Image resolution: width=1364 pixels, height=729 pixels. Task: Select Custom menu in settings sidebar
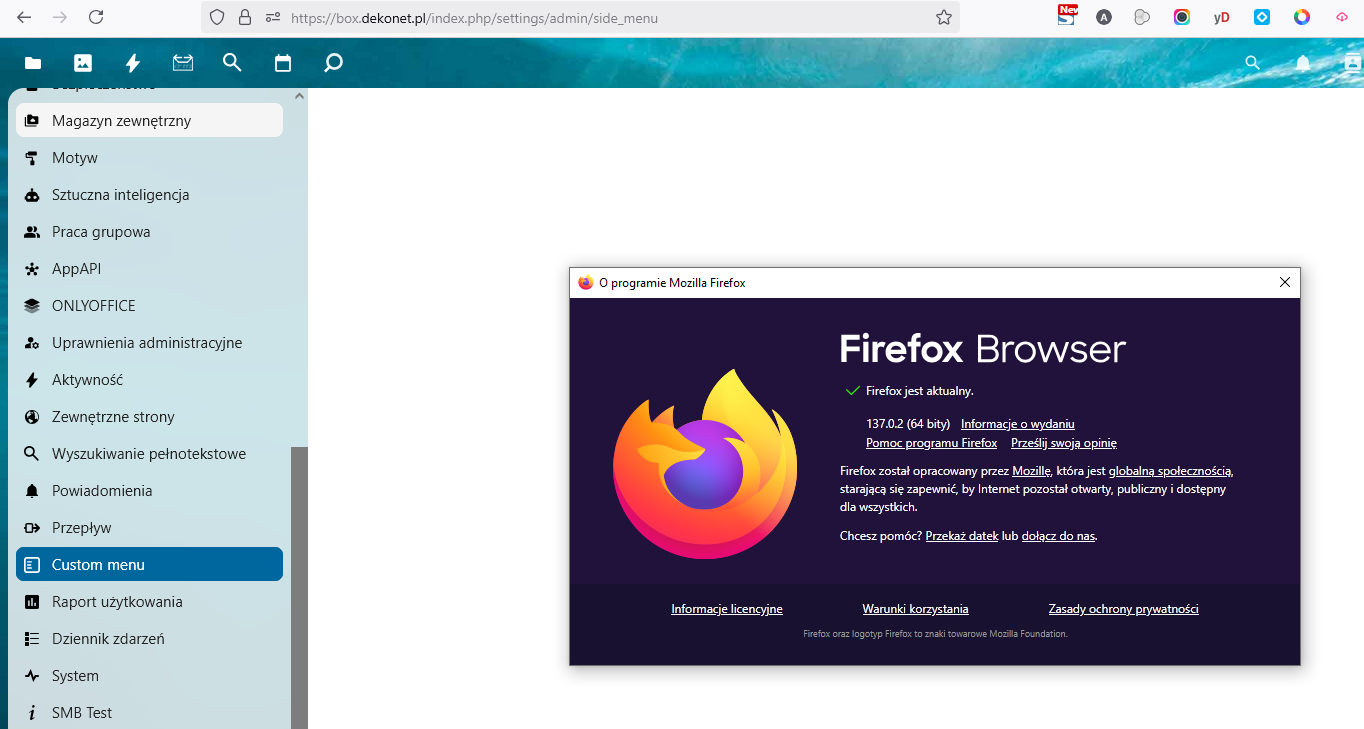pyautogui.click(x=149, y=564)
